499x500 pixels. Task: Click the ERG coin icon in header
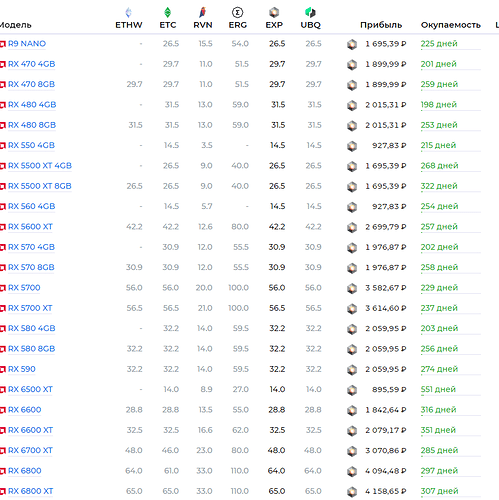click(x=237, y=13)
